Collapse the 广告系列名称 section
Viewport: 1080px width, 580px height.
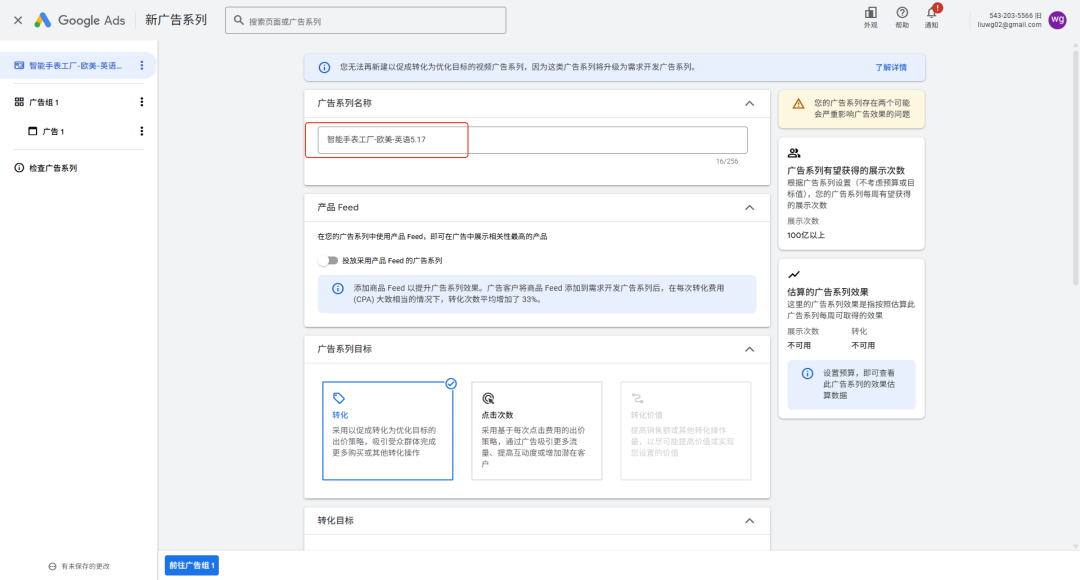[750, 103]
